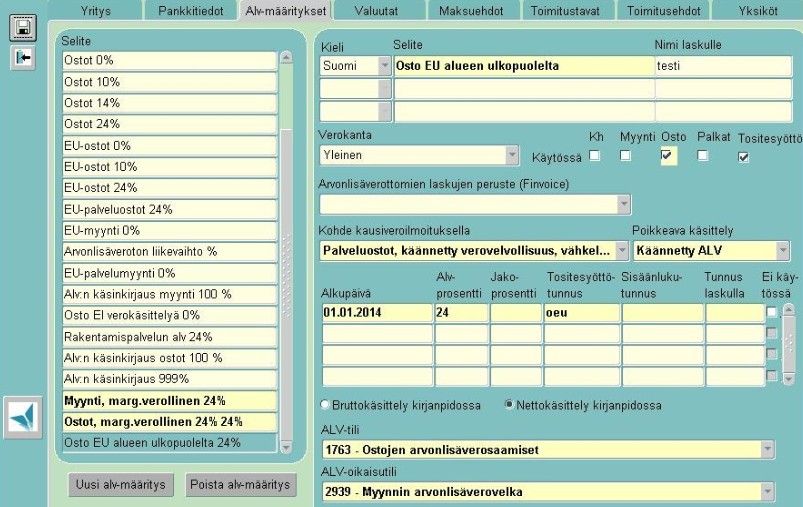
Task: Select 'Ostot 0%' in the list
Action: pos(170,60)
